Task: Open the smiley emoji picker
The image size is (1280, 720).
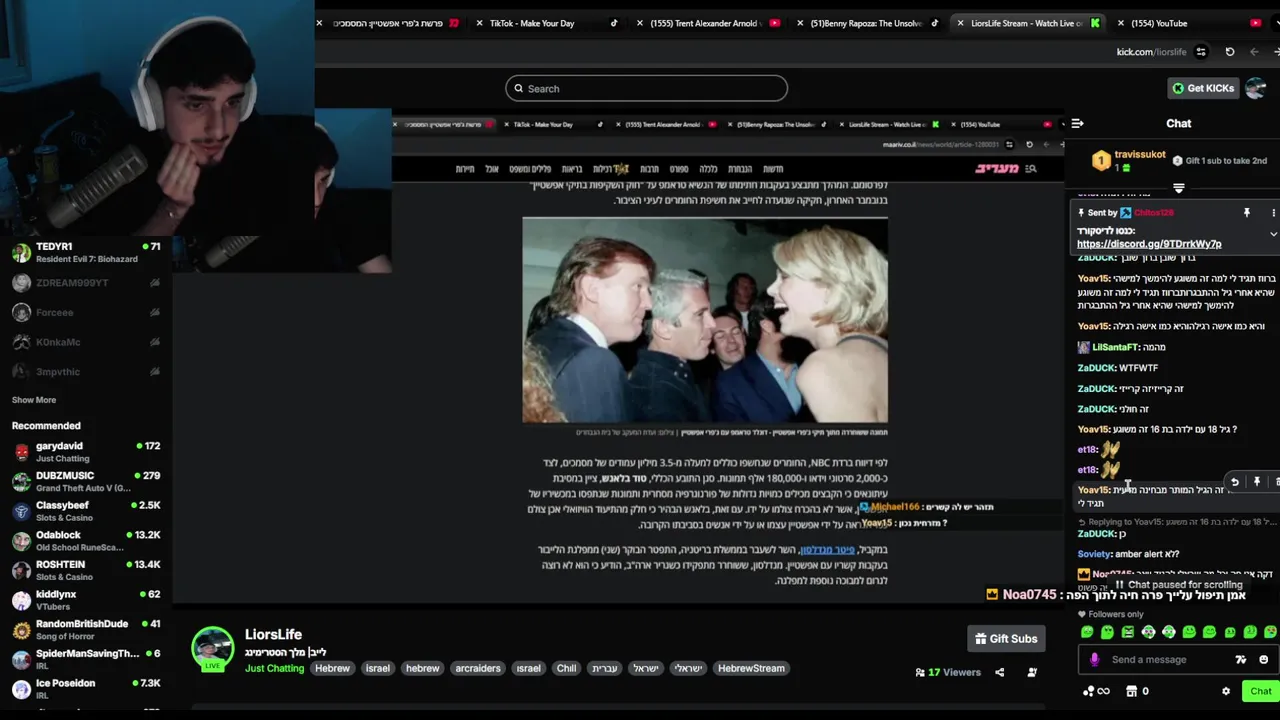Action: pos(1263,660)
